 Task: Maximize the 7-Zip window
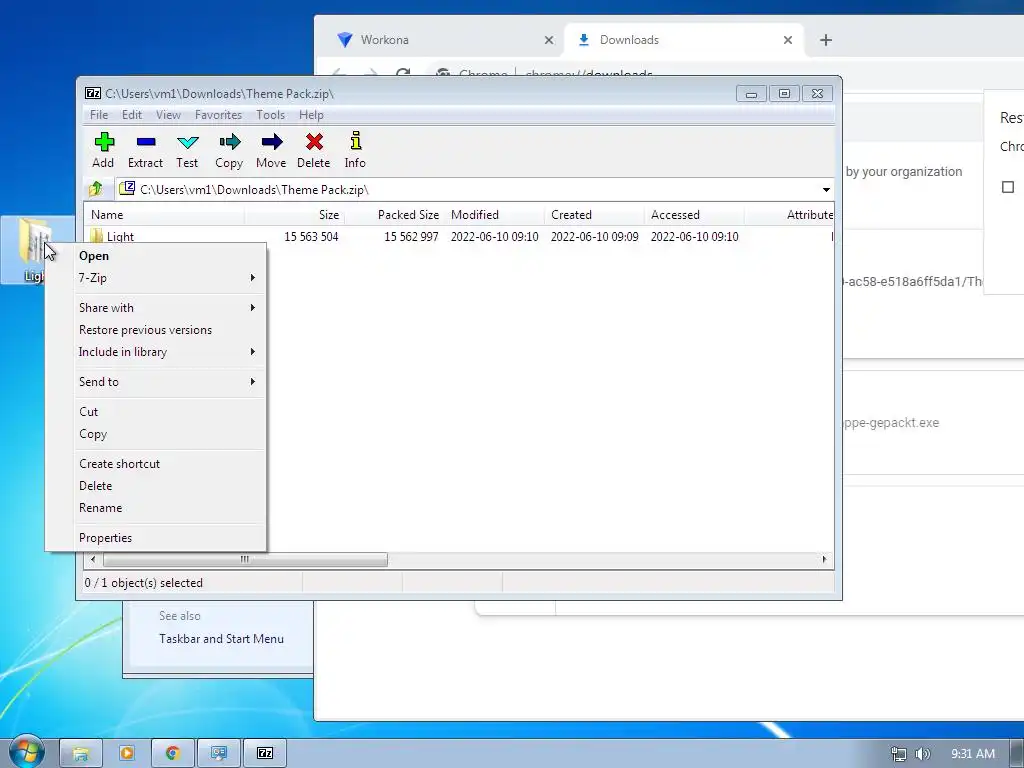tap(784, 94)
